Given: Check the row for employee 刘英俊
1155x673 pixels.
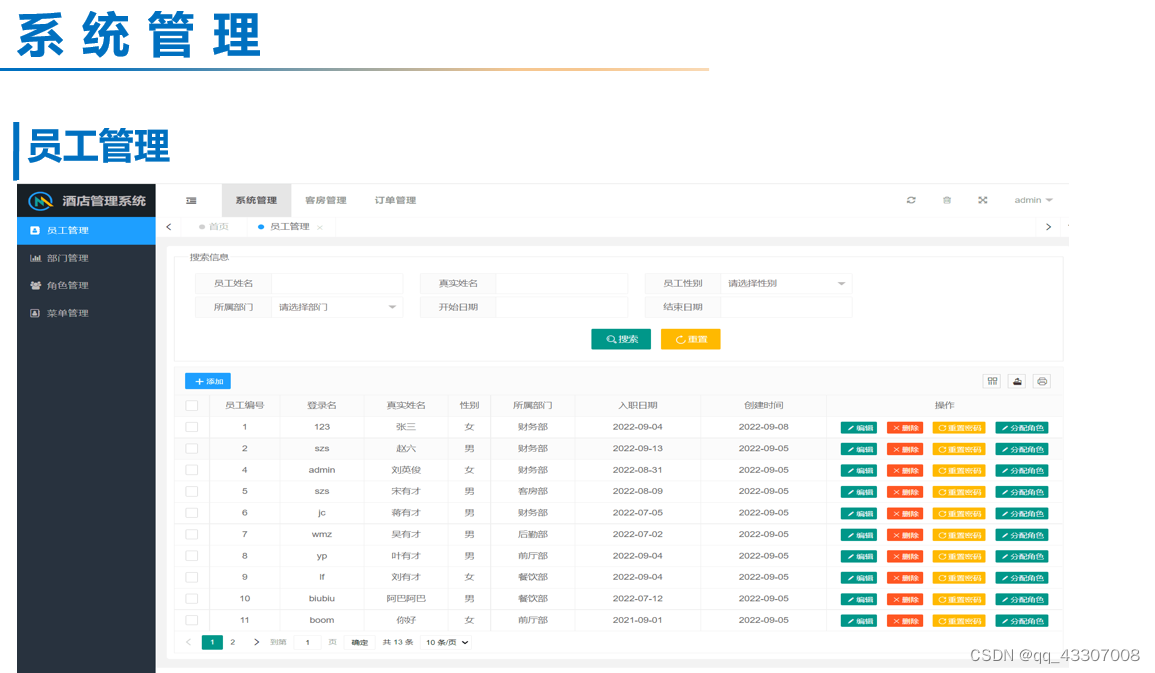Looking at the screenshot, I should coord(192,470).
